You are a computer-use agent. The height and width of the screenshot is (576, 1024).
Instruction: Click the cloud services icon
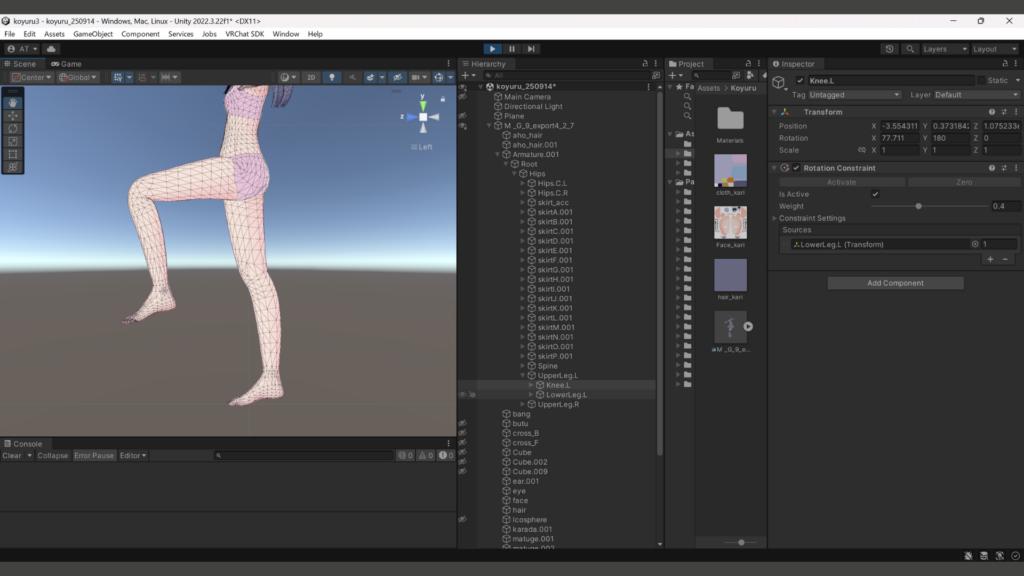tap(51, 48)
